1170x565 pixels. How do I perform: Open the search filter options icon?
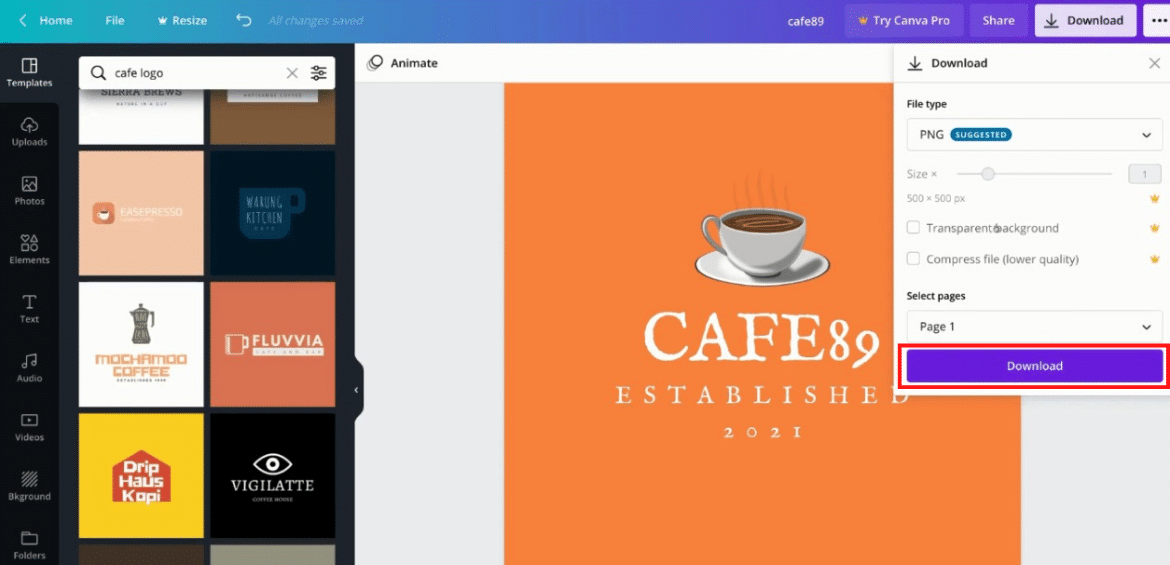point(319,72)
